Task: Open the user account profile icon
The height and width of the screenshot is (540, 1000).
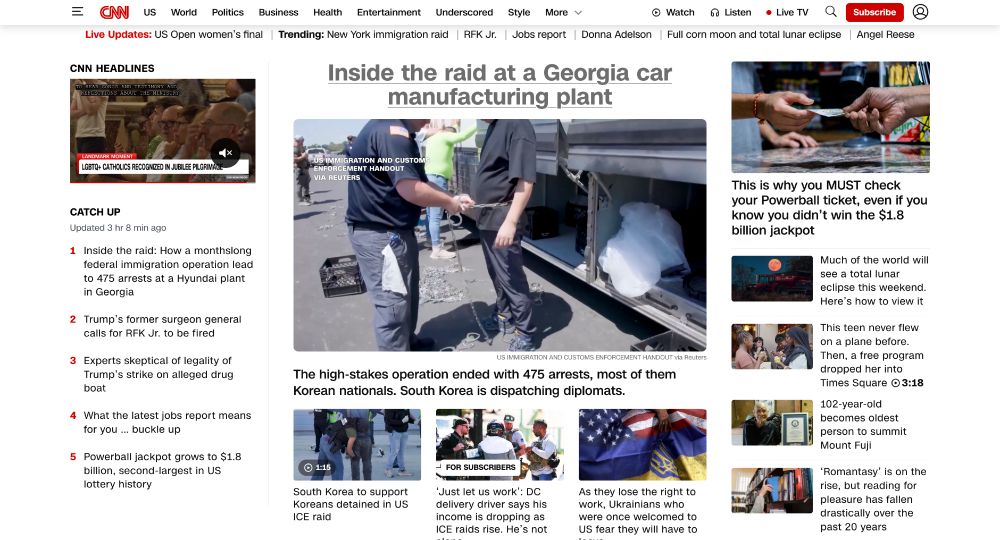Action: (920, 11)
